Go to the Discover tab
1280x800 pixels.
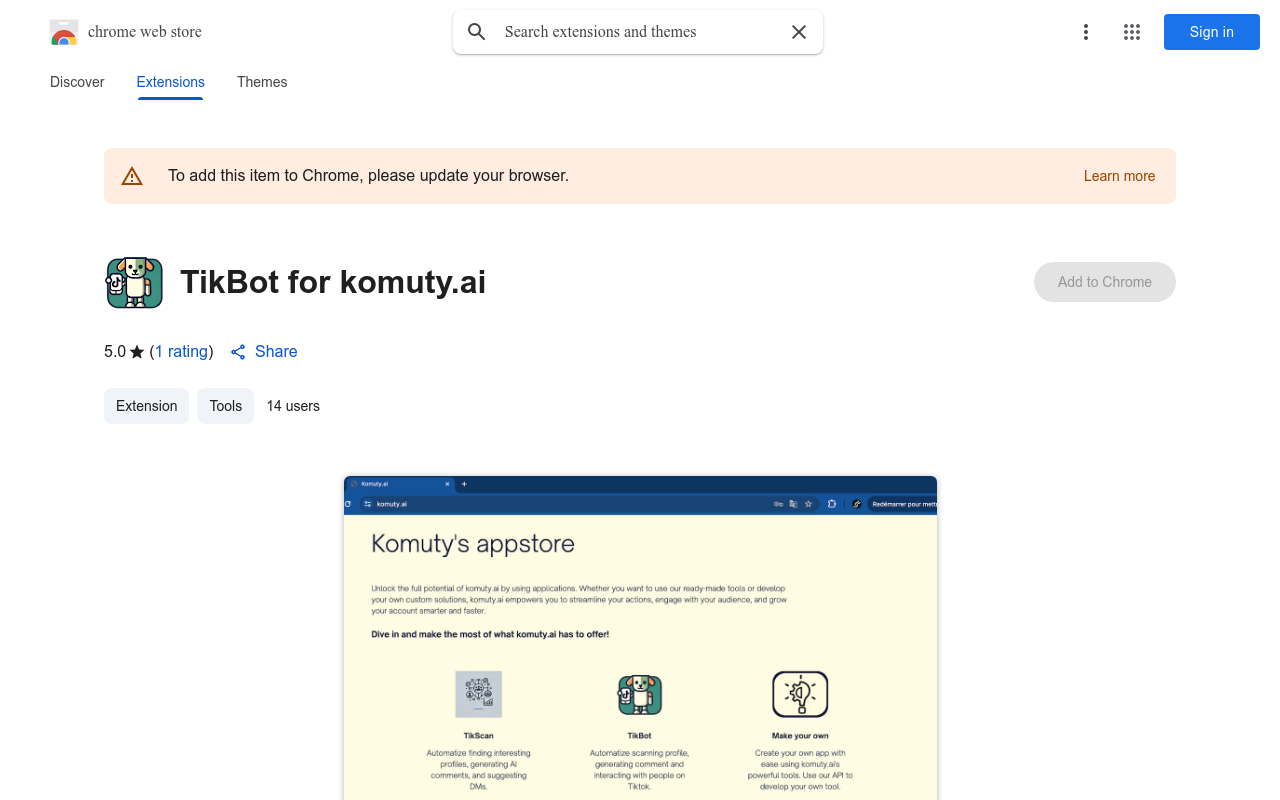[77, 82]
